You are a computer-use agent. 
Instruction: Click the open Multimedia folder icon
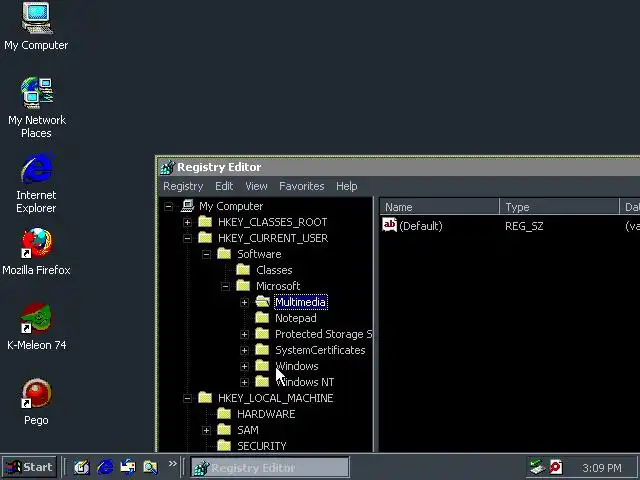(262, 302)
